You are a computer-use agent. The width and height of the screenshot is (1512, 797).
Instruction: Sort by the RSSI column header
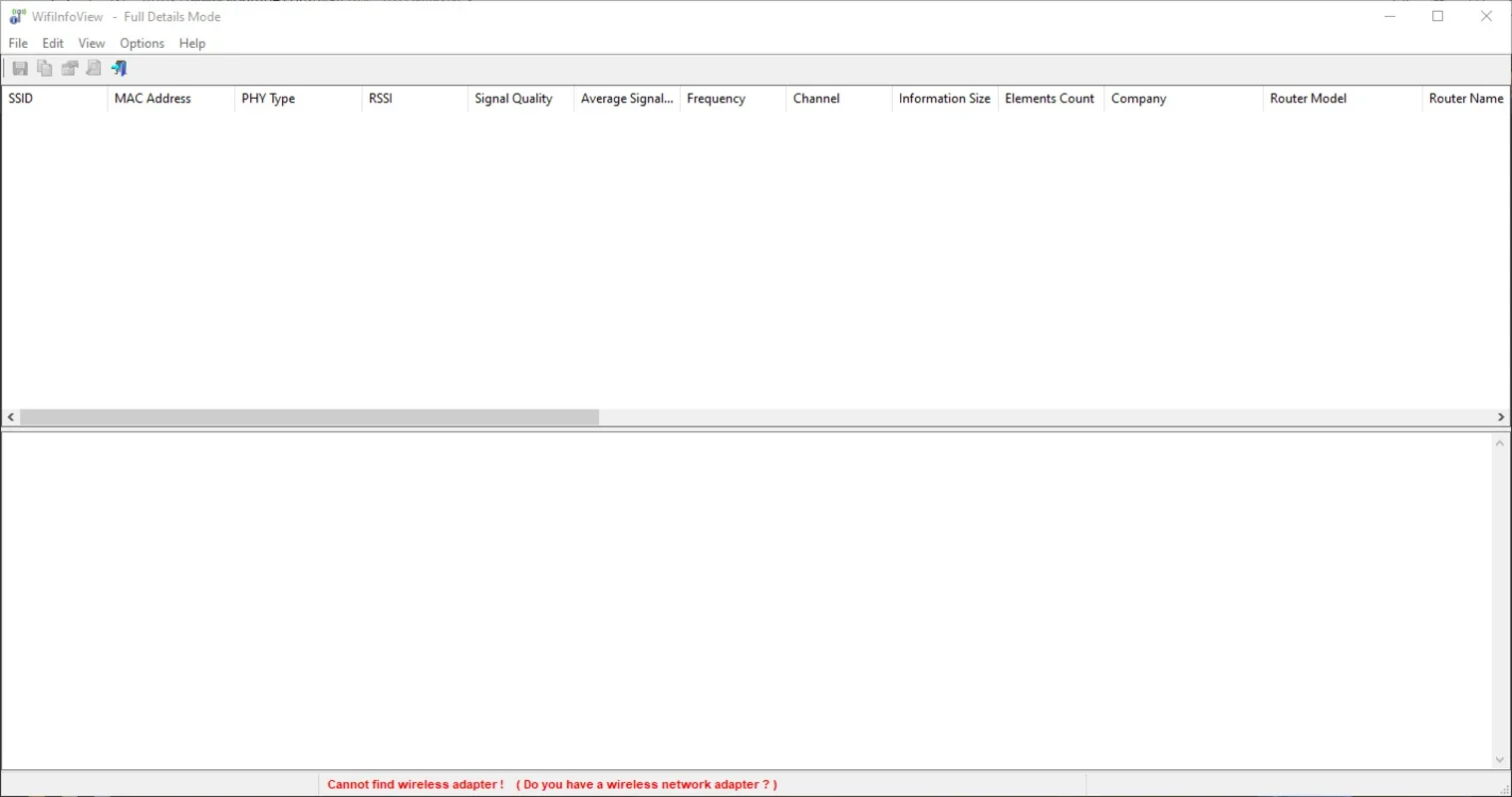(x=415, y=99)
